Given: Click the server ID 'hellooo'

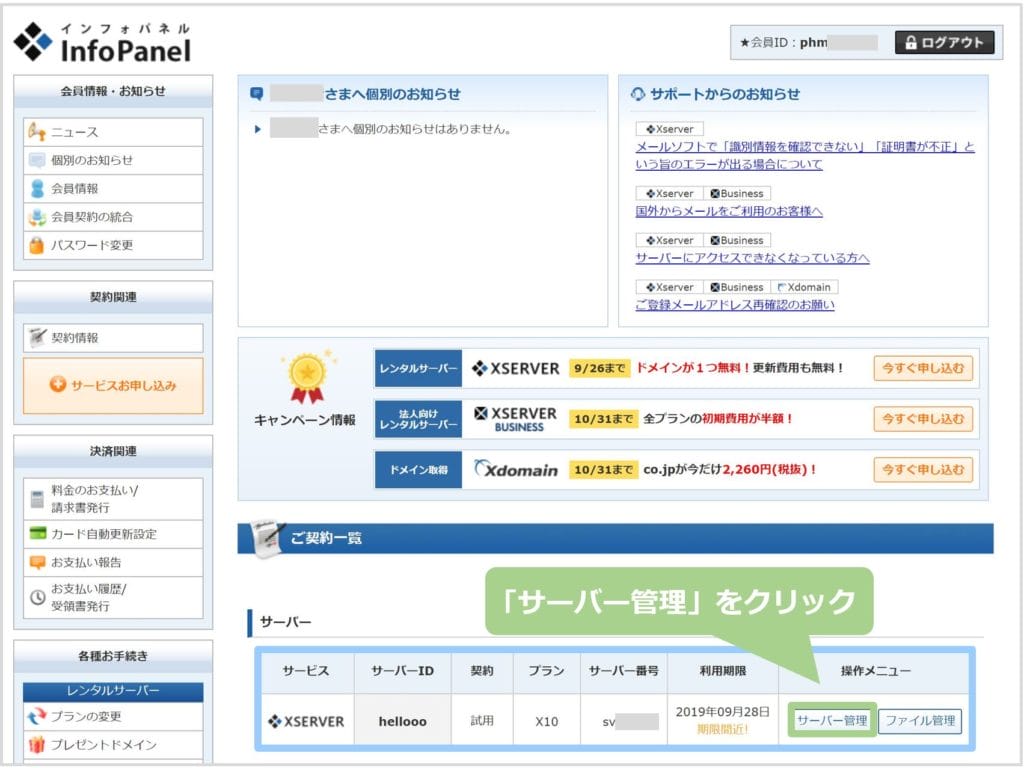Looking at the screenshot, I should [x=402, y=722].
